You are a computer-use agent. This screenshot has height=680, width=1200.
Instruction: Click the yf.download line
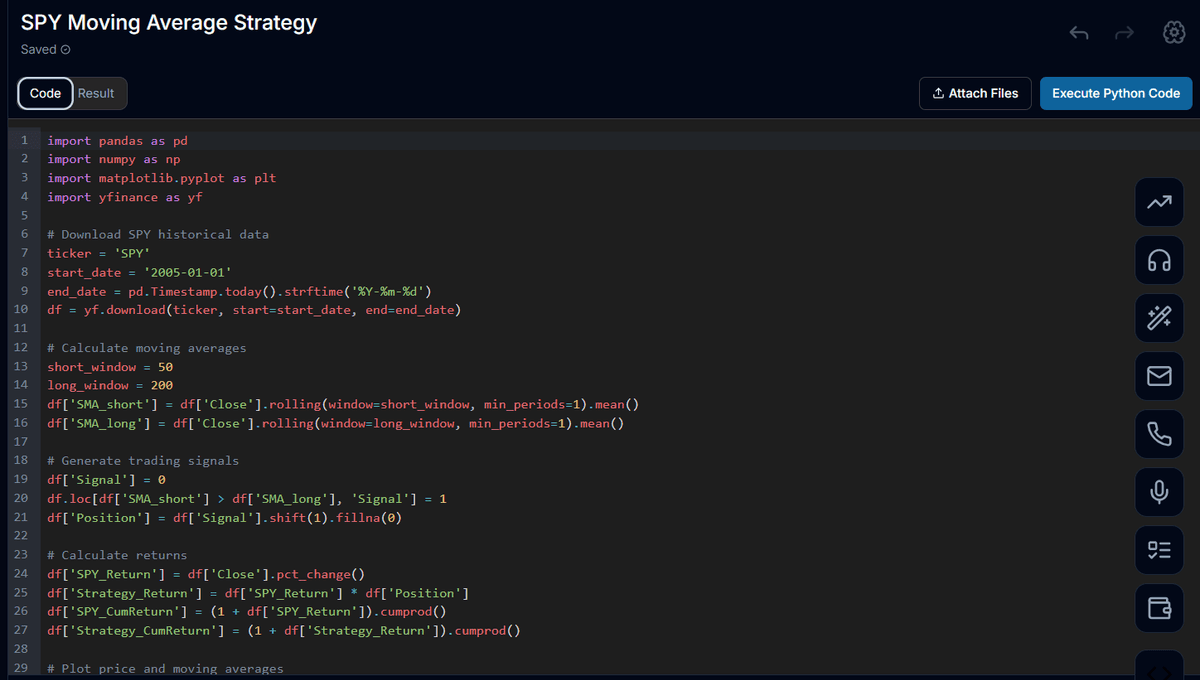click(254, 310)
